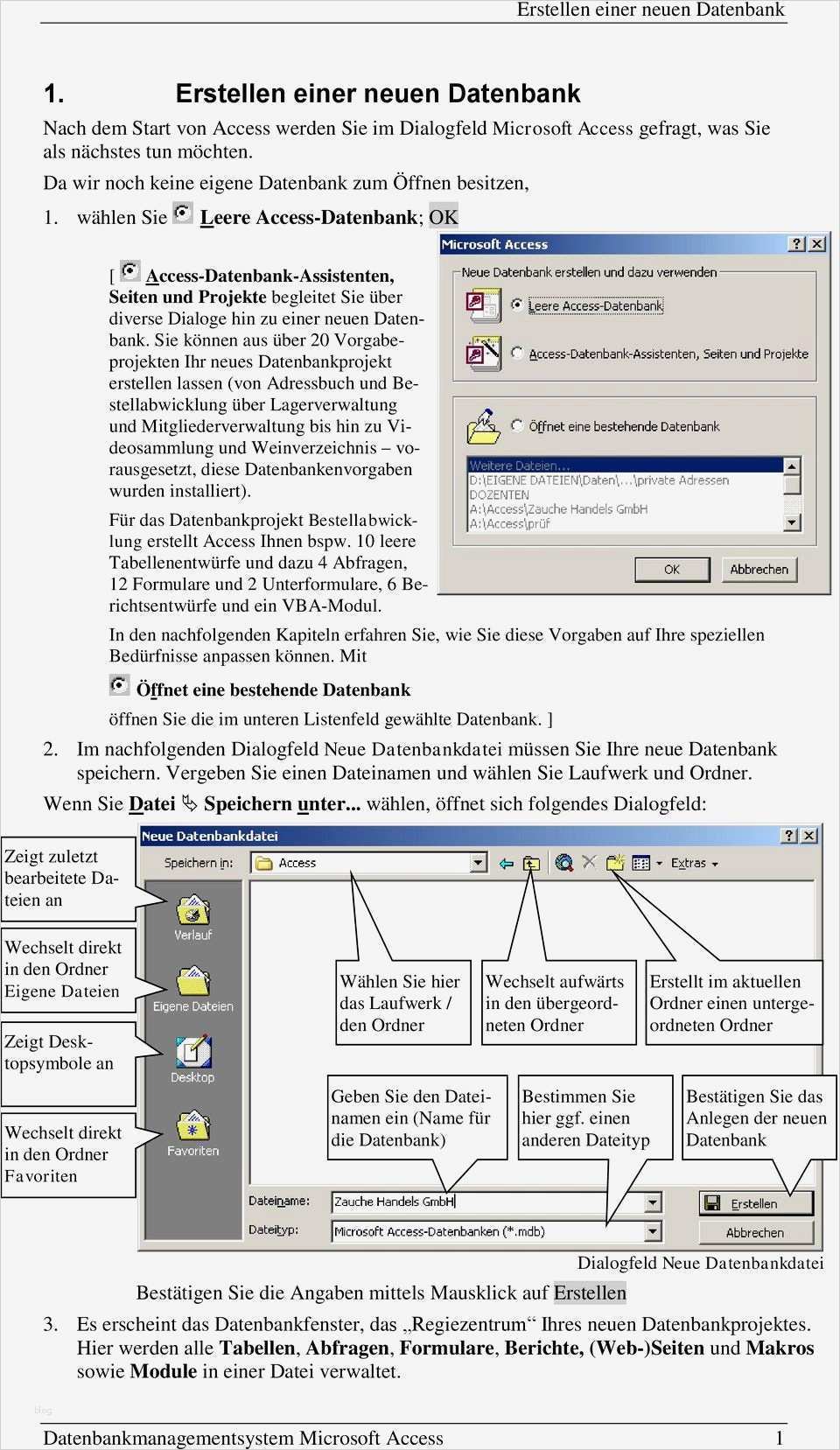Viewport: 840px width, 1450px height.
Task: Open the Speichern in folder dropdown
Action: [478, 863]
